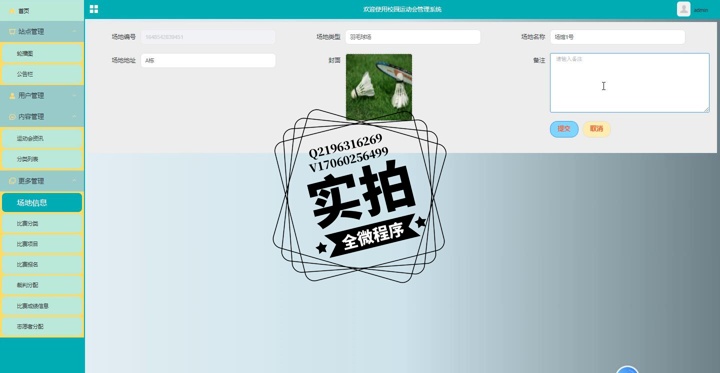Collapse the 站点管理 menu arrow

pos(74,32)
